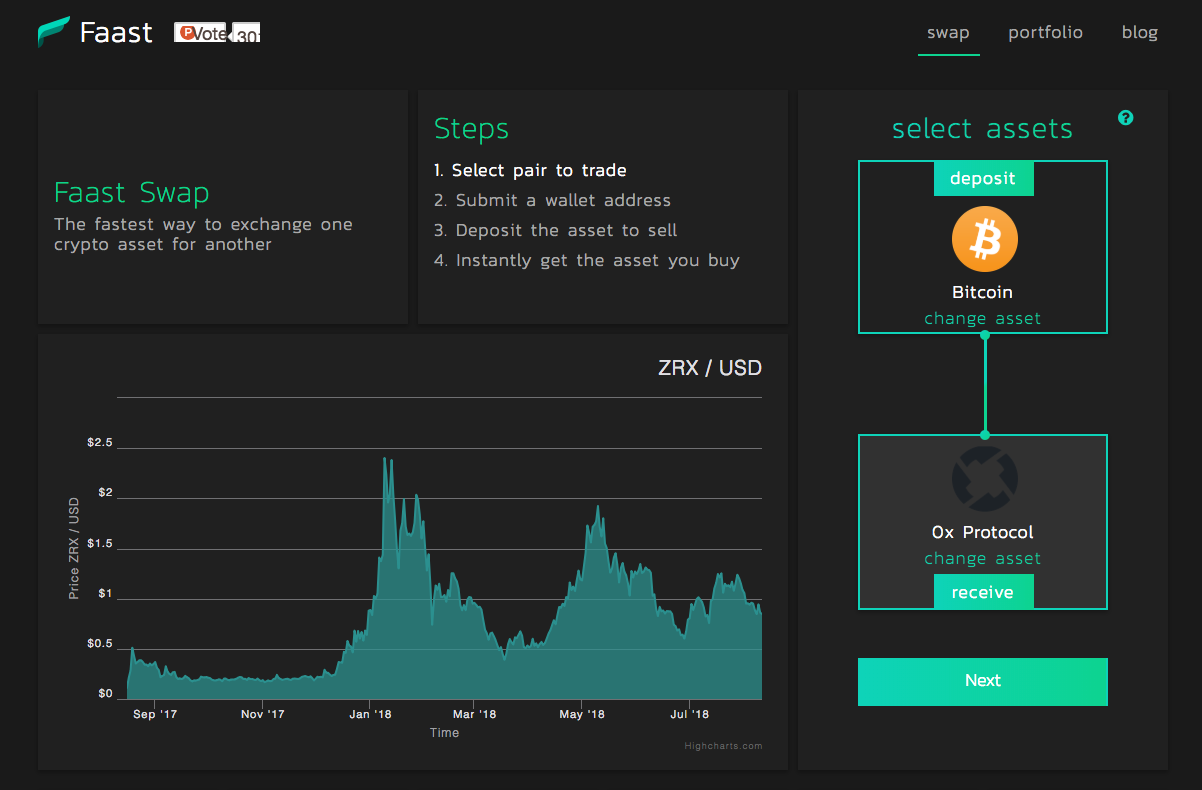Click the Faast brand name text
Image resolution: width=1202 pixels, height=790 pixels.
point(116,33)
